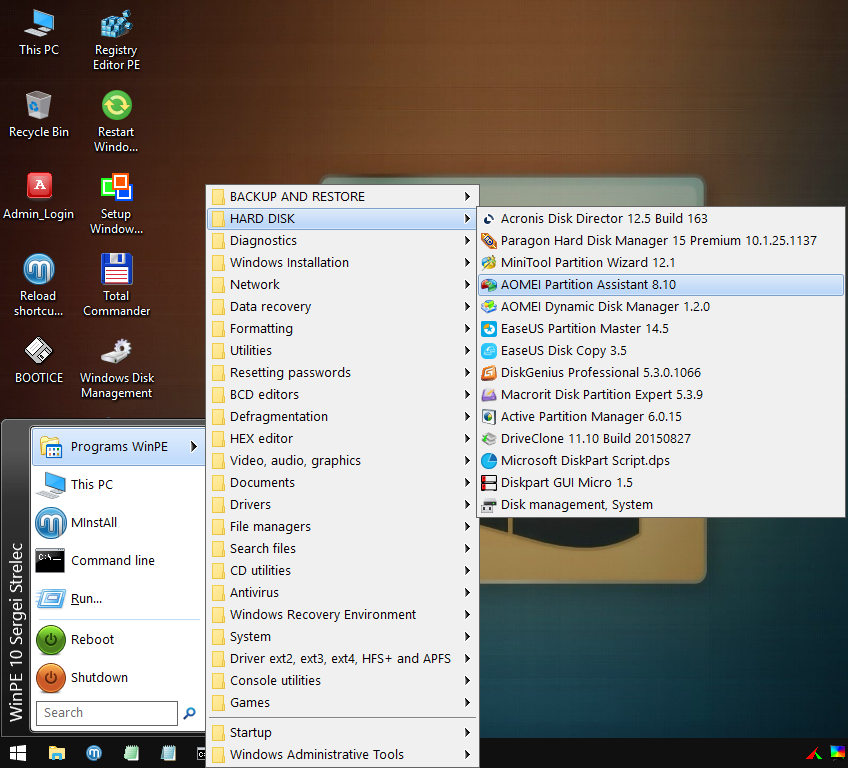Open Windows Recovery Environment folder
This screenshot has width=848, height=768.
click(342, 614)
